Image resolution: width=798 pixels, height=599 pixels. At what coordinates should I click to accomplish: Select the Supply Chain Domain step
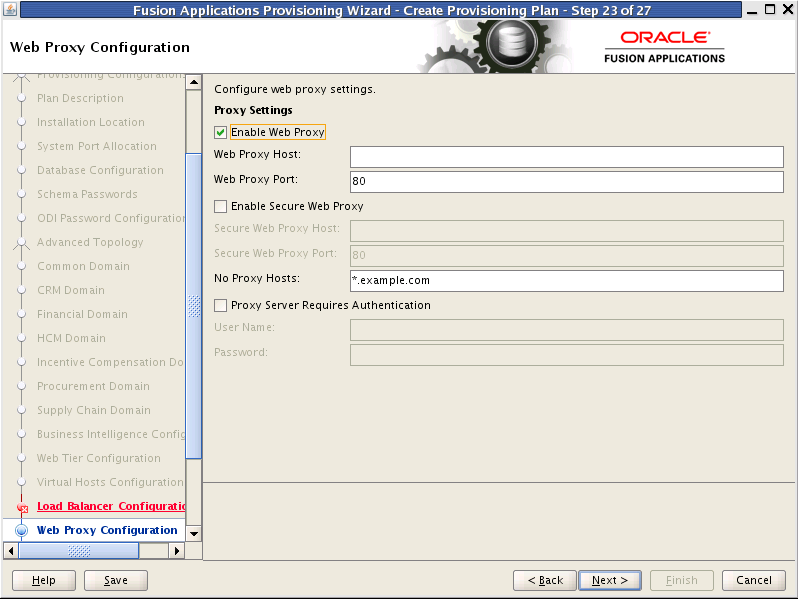[94, 410]
